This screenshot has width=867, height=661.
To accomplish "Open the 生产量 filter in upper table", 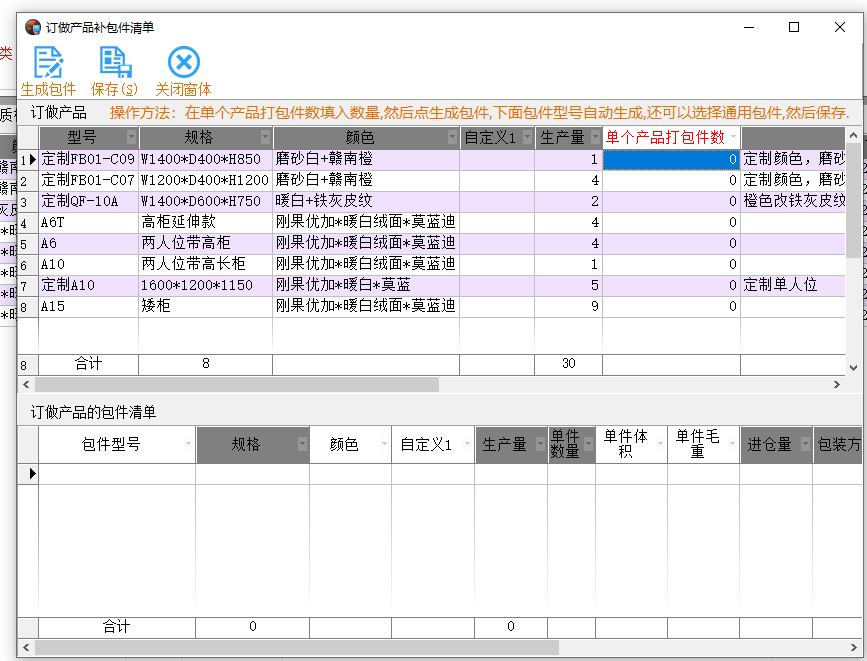I will click(596, 137).
